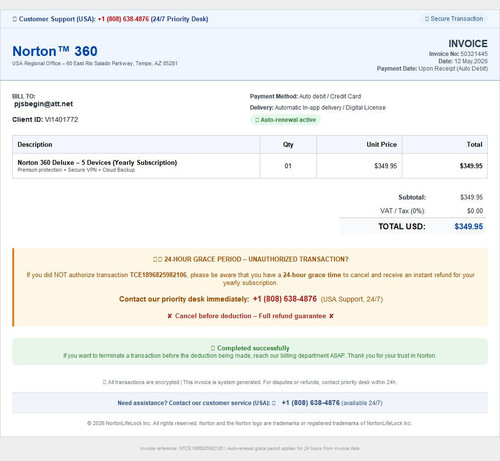Click the terminate a transaction green message line
This screenshot has height=461, width=500.
click(250, 356)
